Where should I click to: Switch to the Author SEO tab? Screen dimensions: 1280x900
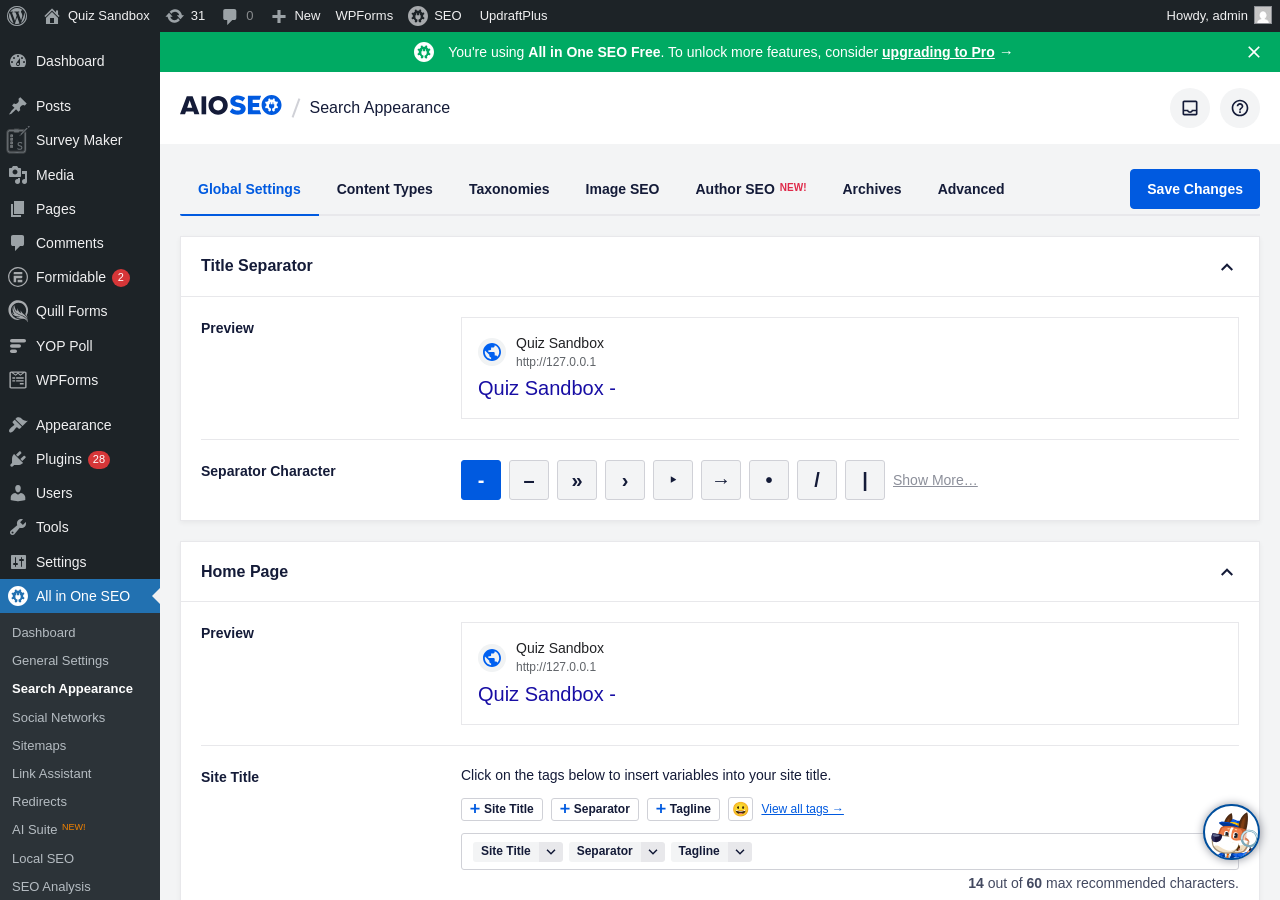coord(750,189)
